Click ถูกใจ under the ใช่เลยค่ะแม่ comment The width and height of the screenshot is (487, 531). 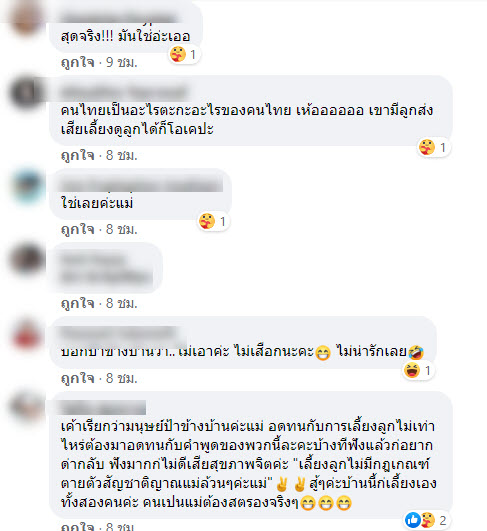point(78,229)
